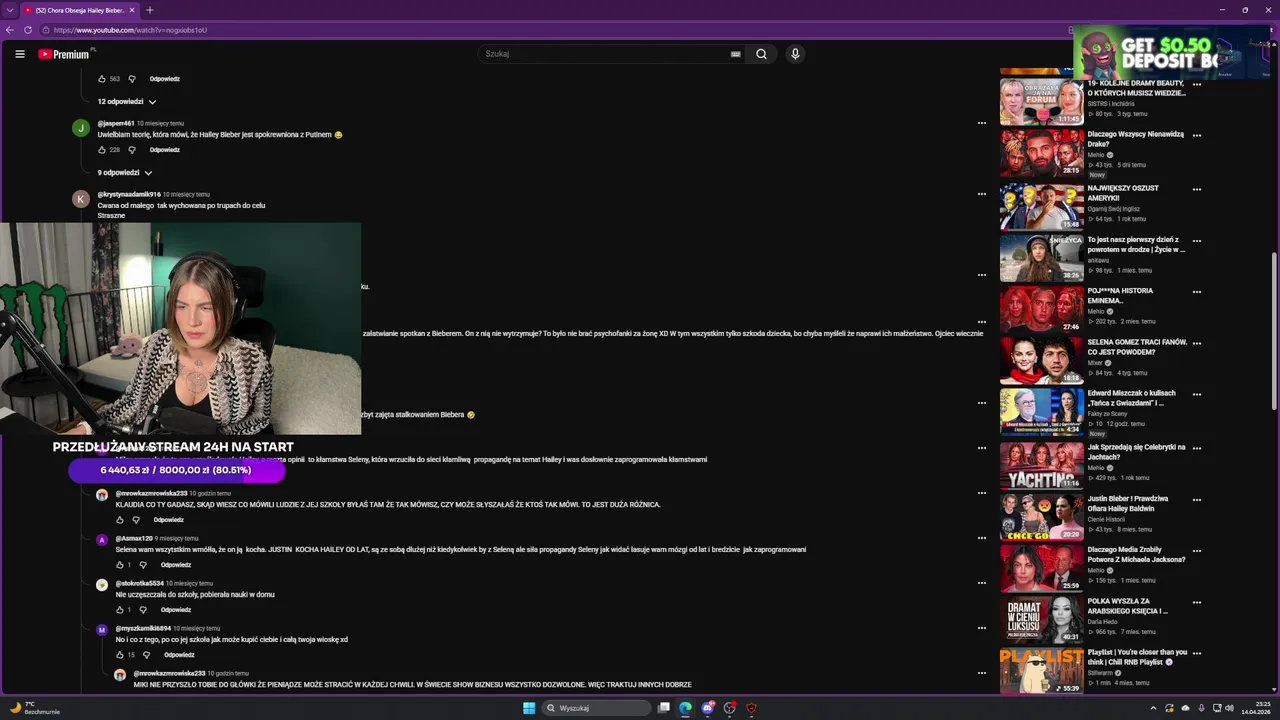Open Microsoft Edge from the taskbar
Image resolution: width=1280 pixels, height=720 pixels.
tap(685, 708)
